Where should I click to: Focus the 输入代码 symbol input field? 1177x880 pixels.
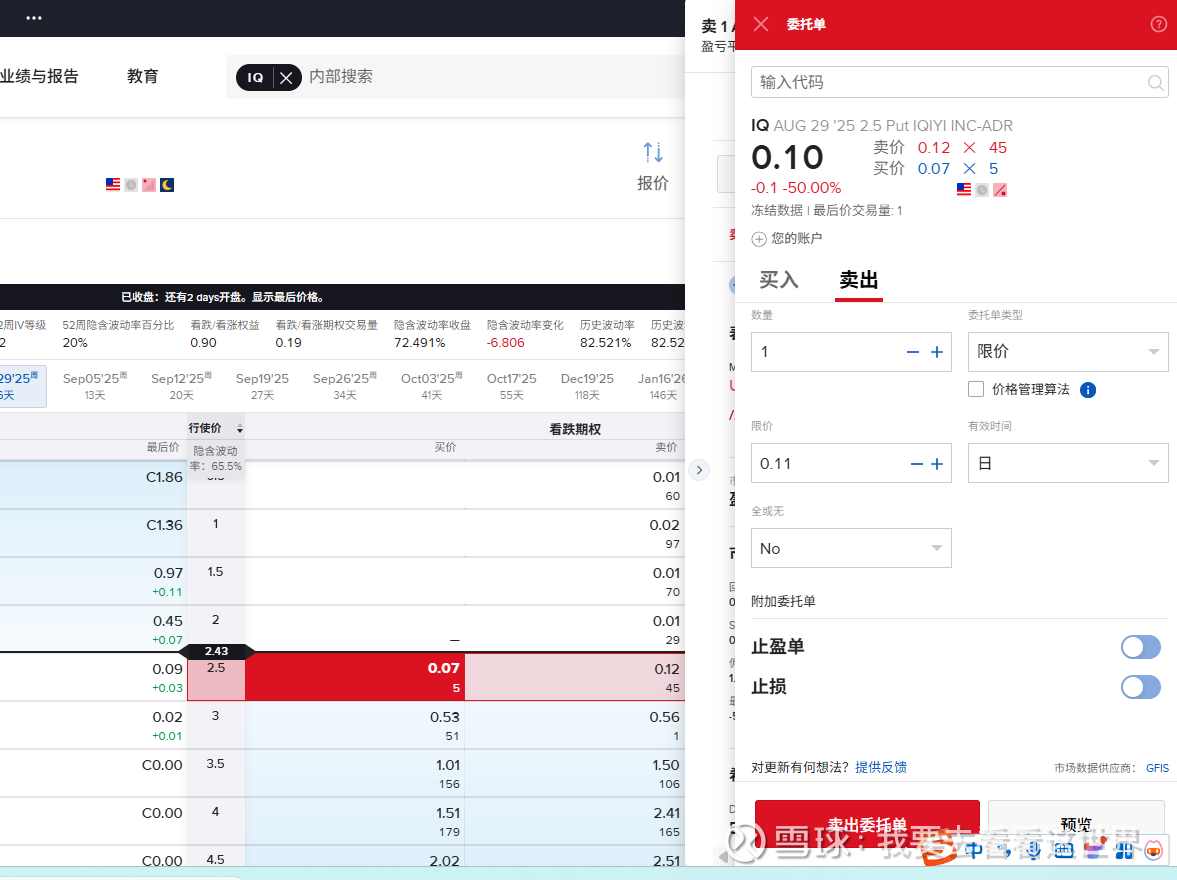[x=959, y=82]
